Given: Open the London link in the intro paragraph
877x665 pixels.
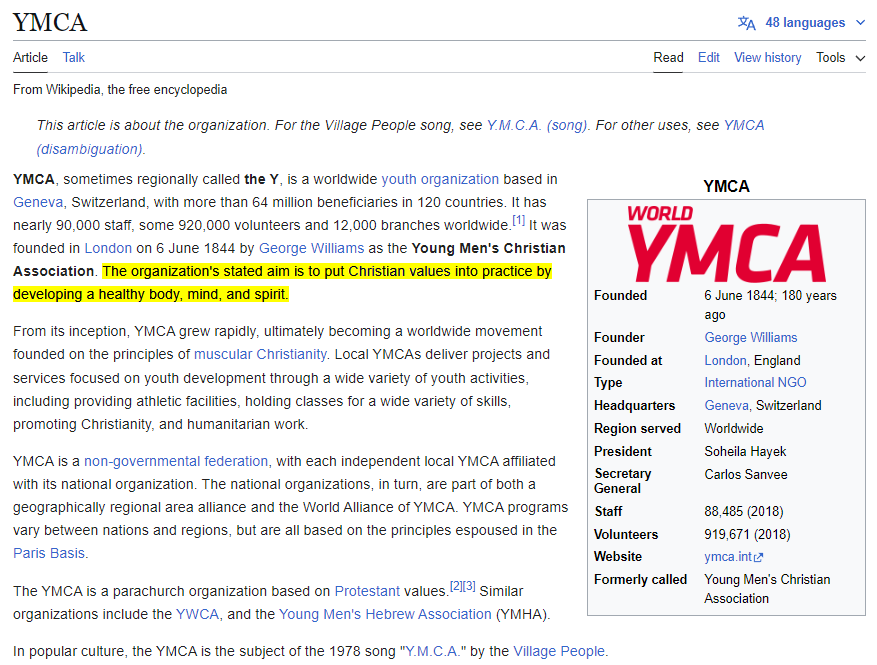Looking at the screenshot, I should click(108, 248).
